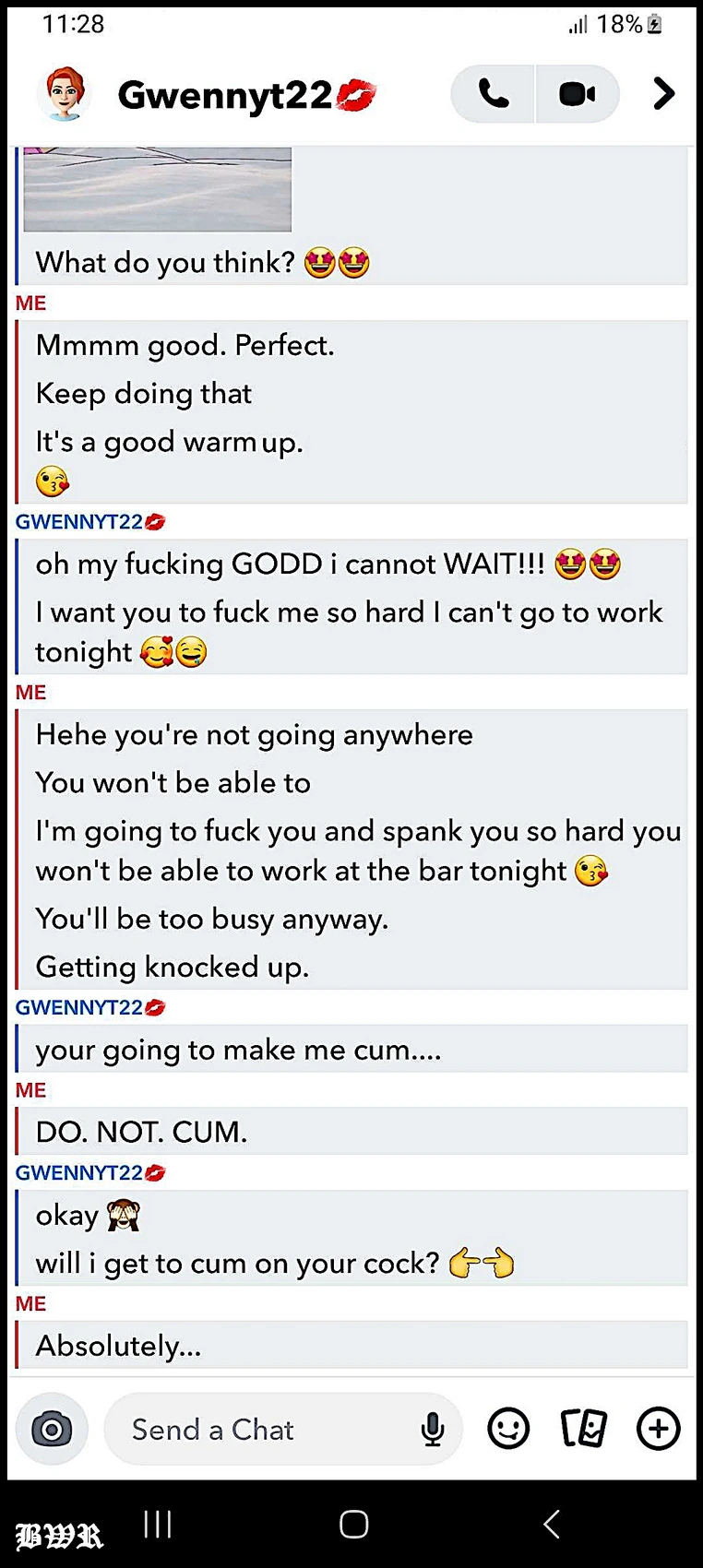Select the "Mmmm good. Perfect." message
The image size is (703, 1568).
click(185, 345)
